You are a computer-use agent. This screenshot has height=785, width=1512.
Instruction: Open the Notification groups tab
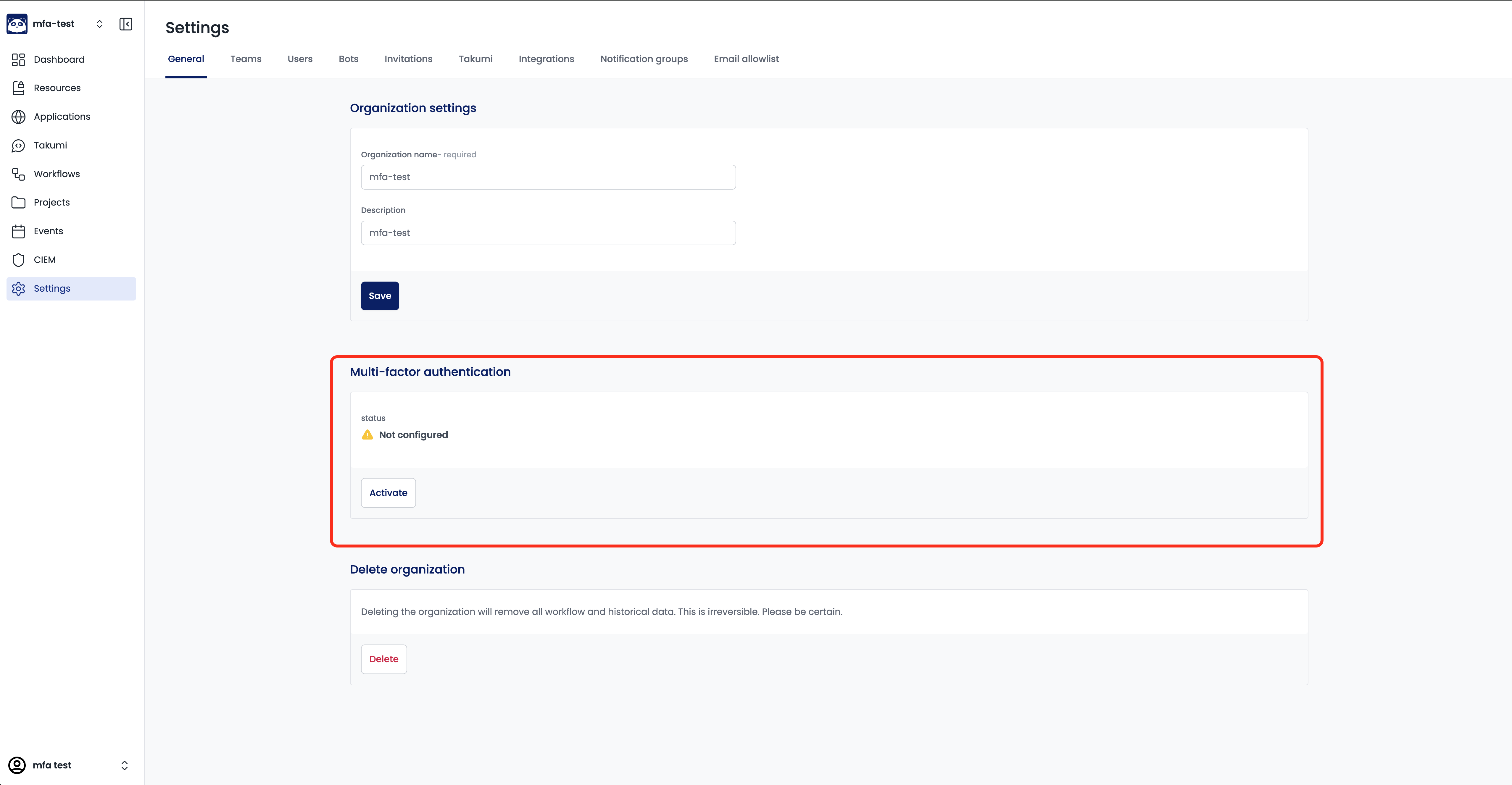(x=643, y=59)
